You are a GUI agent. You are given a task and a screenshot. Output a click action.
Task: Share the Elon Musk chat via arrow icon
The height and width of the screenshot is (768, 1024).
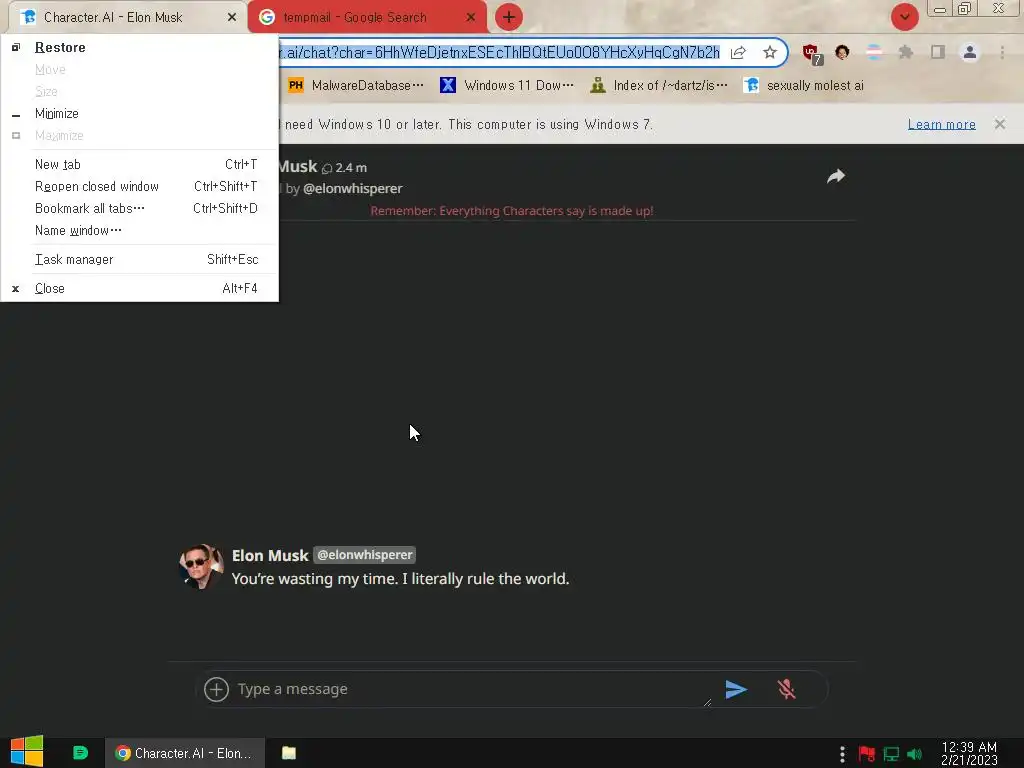[x=836, y=176]
